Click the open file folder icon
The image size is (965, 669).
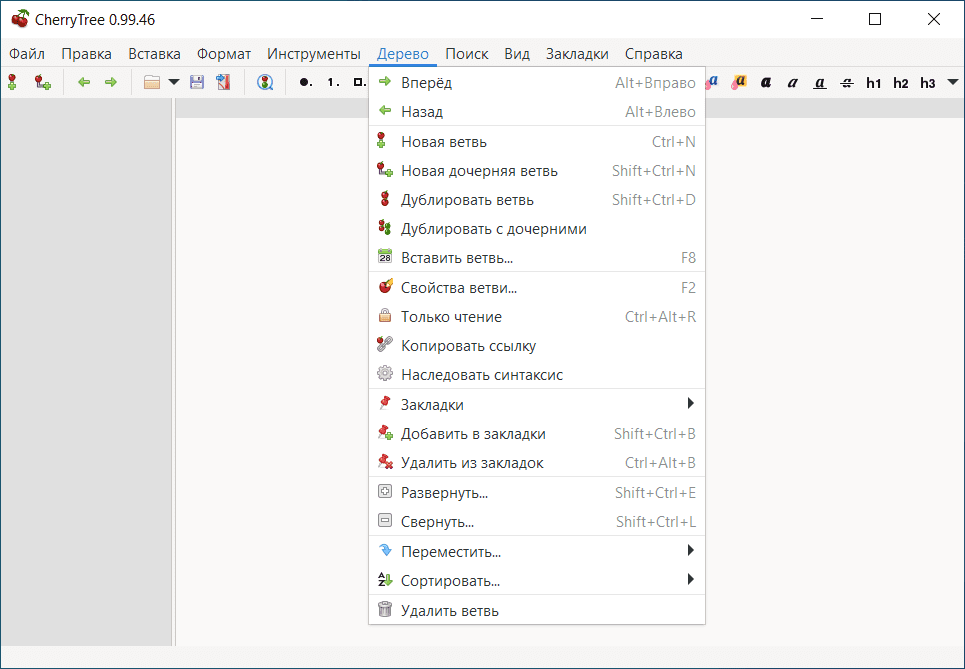point(152,82)
